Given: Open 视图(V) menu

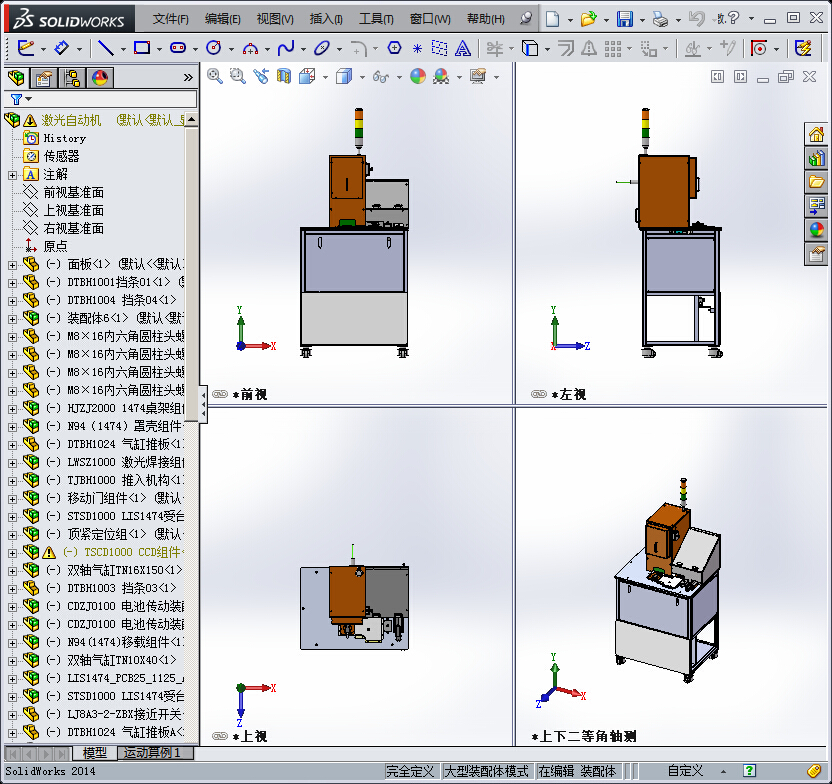Looking at the screenshot, I should (275, 19).
